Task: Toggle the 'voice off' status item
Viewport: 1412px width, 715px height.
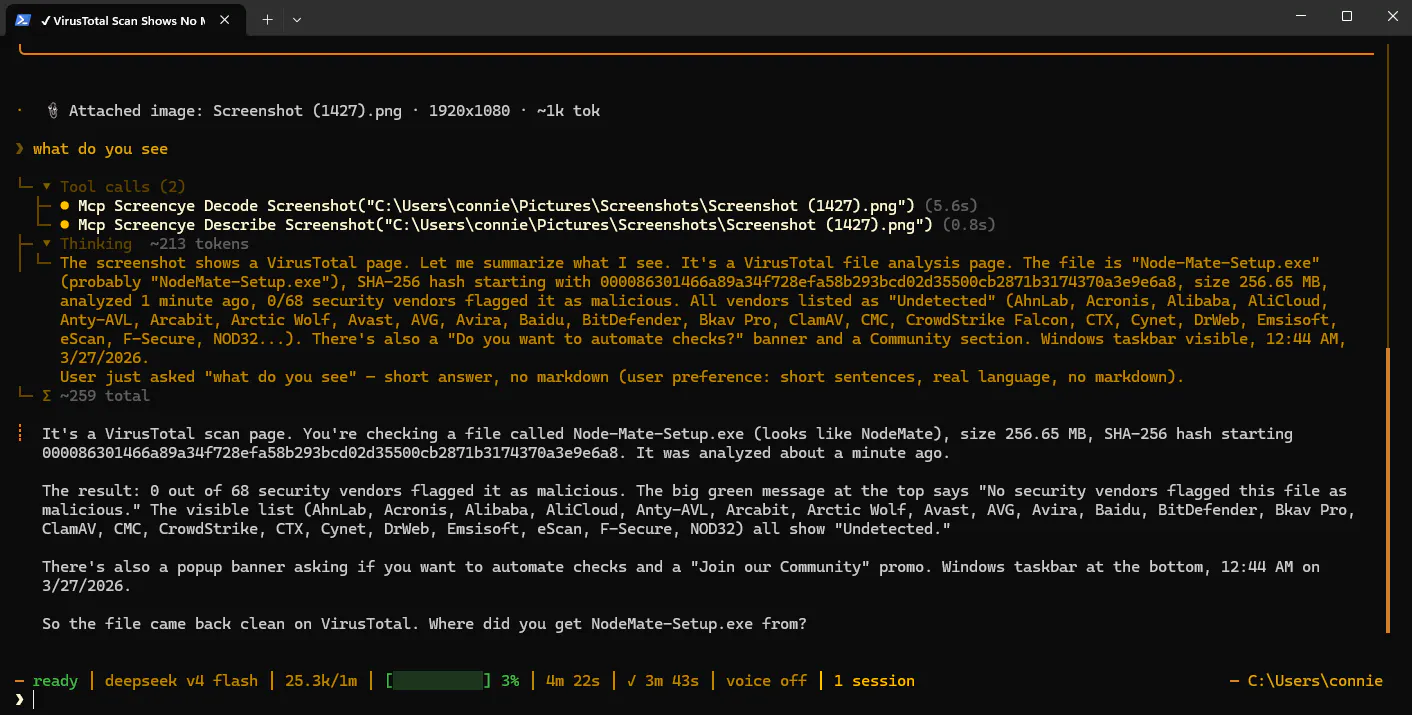Action: point(766,681)
